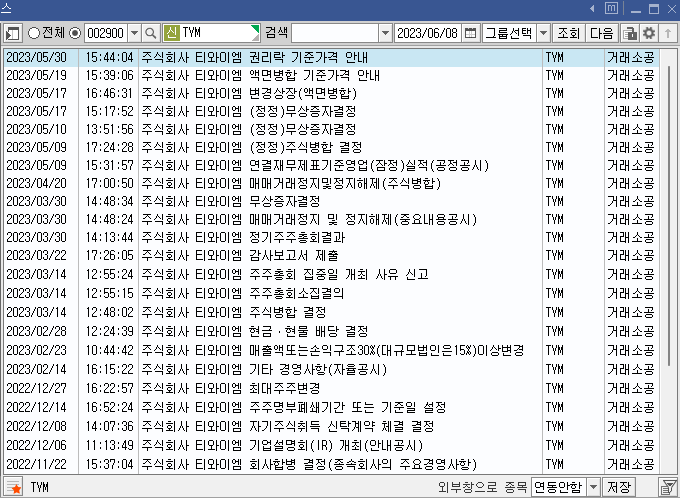The image size is (680, 498).
Task: Select the 회사합병 결정(종속회사의 주요경영사항) row
Action: click(331, 465)
